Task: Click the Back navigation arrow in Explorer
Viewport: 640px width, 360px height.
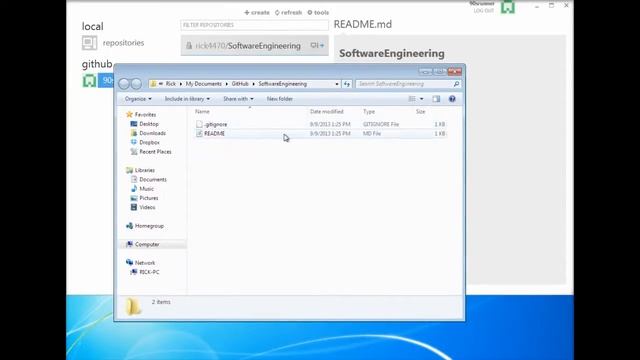Action: tap(124, 84)
